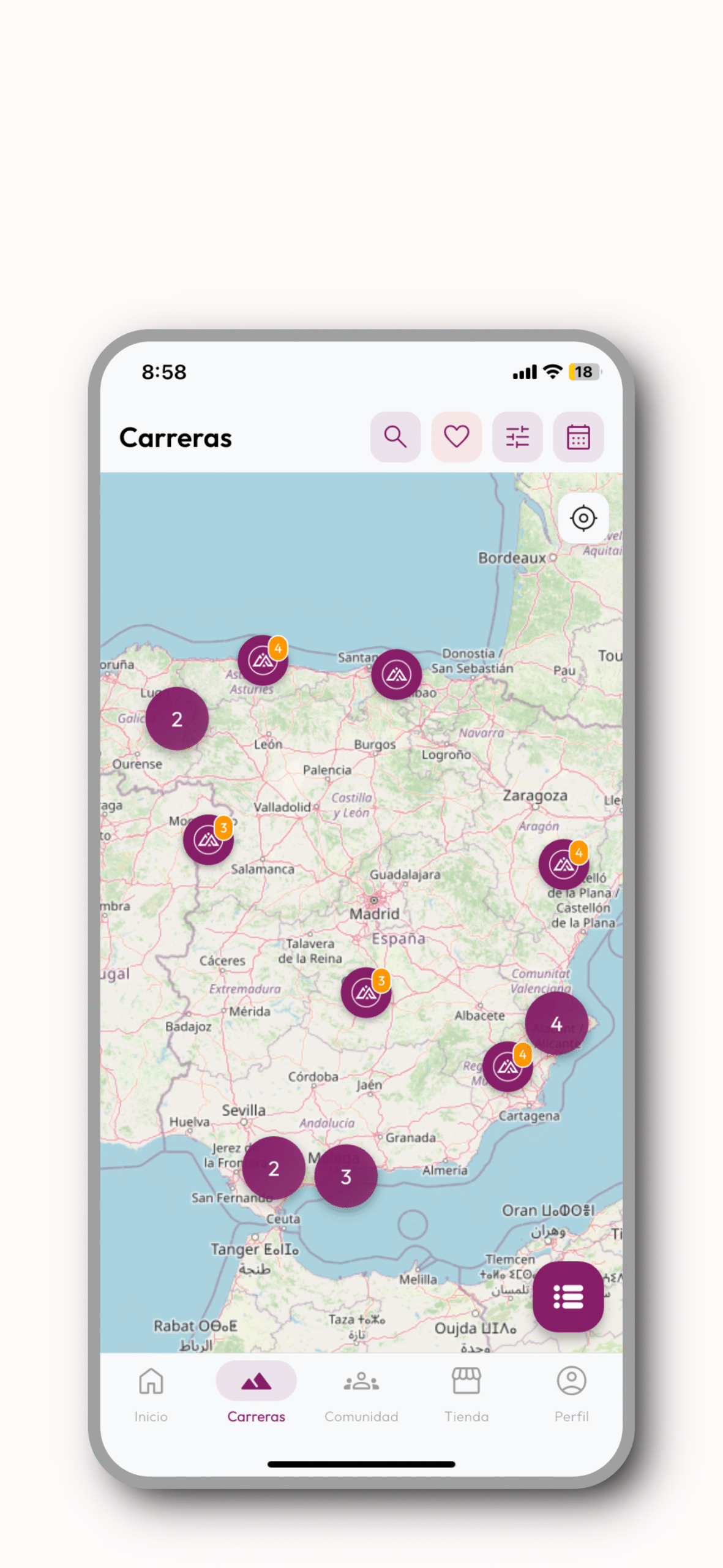Tap the race marker in Asturias
This screenshot has width=723, height=1568.
pos(263,660)
